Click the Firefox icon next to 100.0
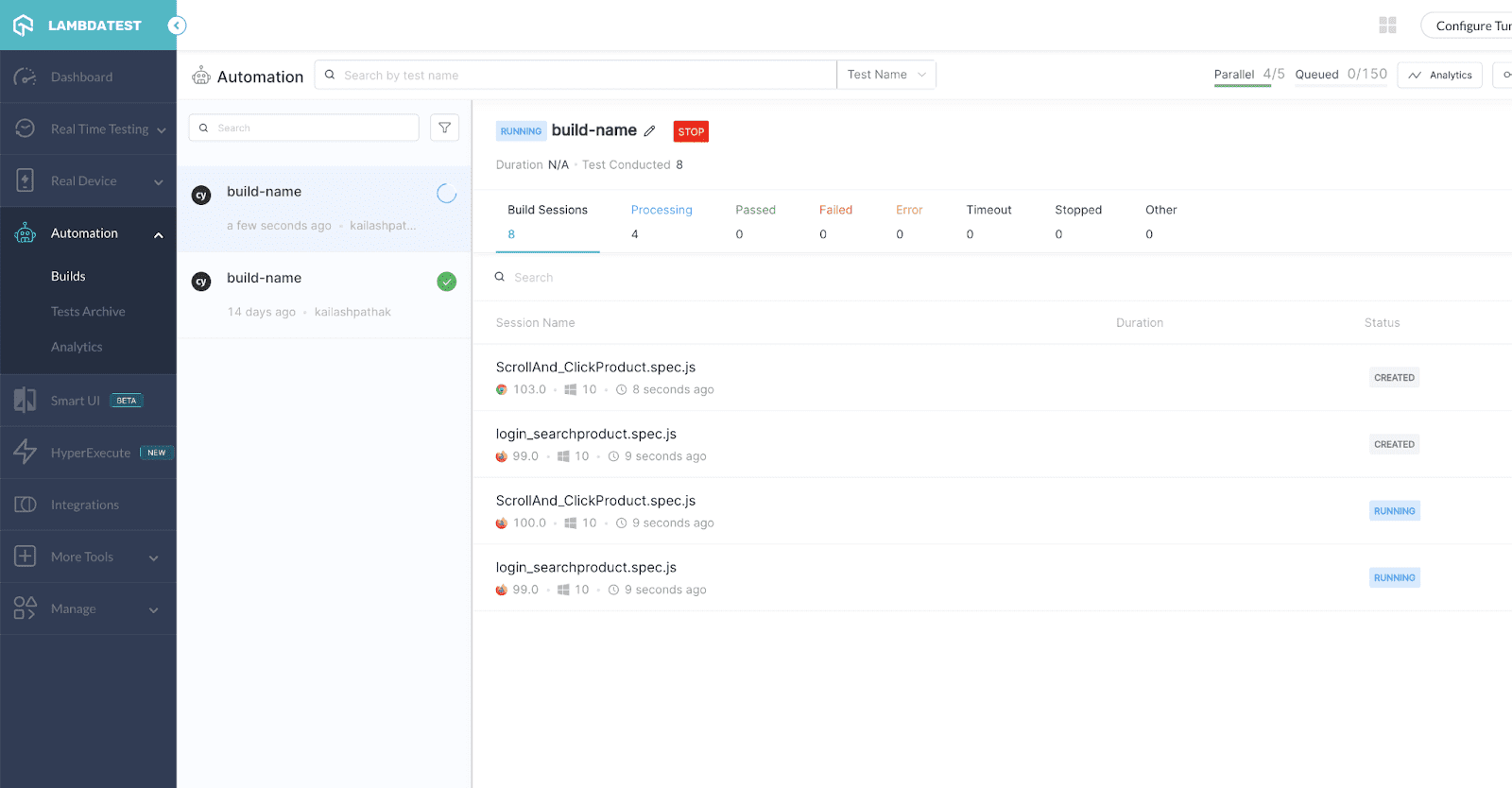 coord(502,523)
